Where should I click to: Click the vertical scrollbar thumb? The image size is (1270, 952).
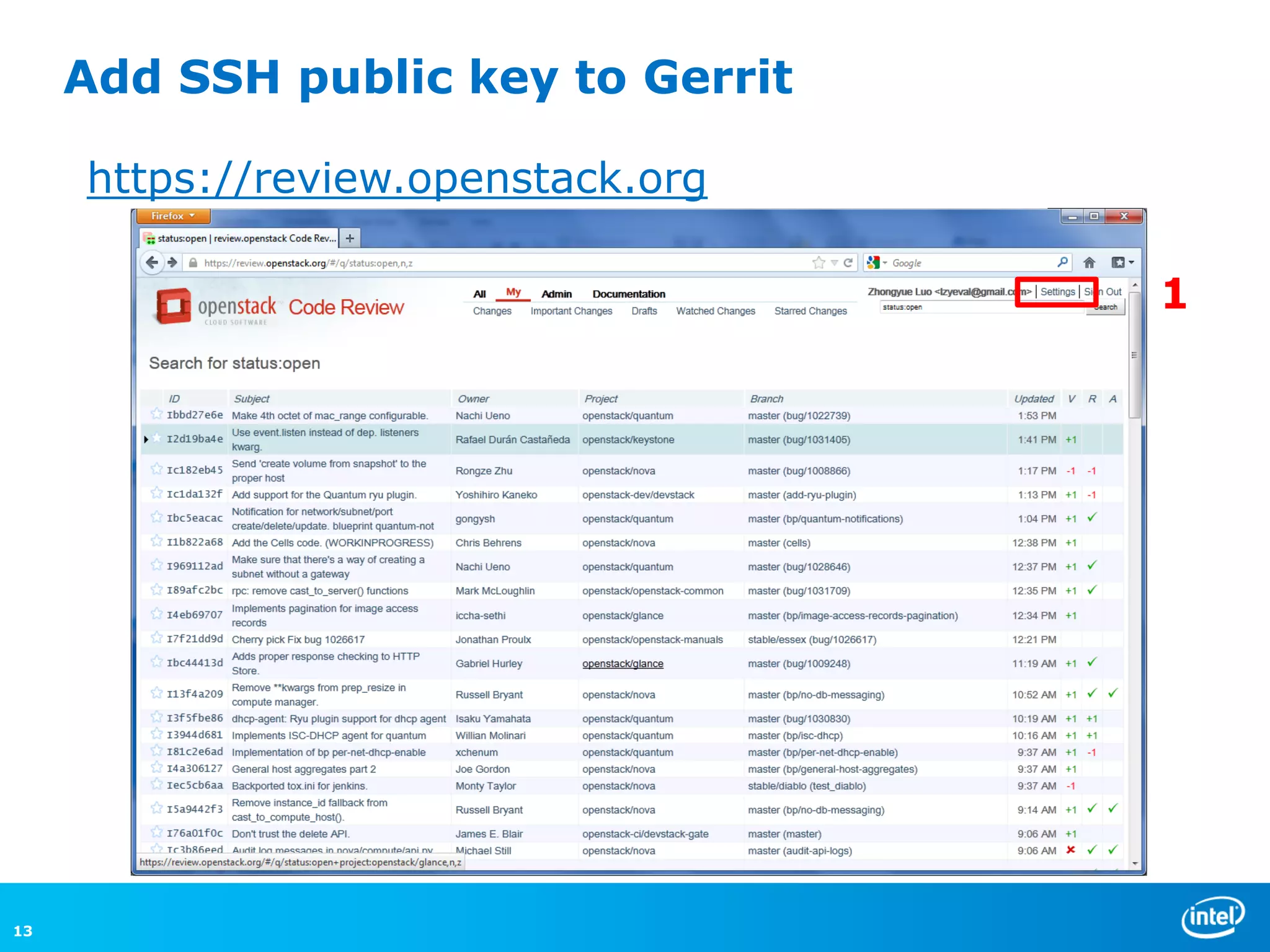coord(1135,355)
